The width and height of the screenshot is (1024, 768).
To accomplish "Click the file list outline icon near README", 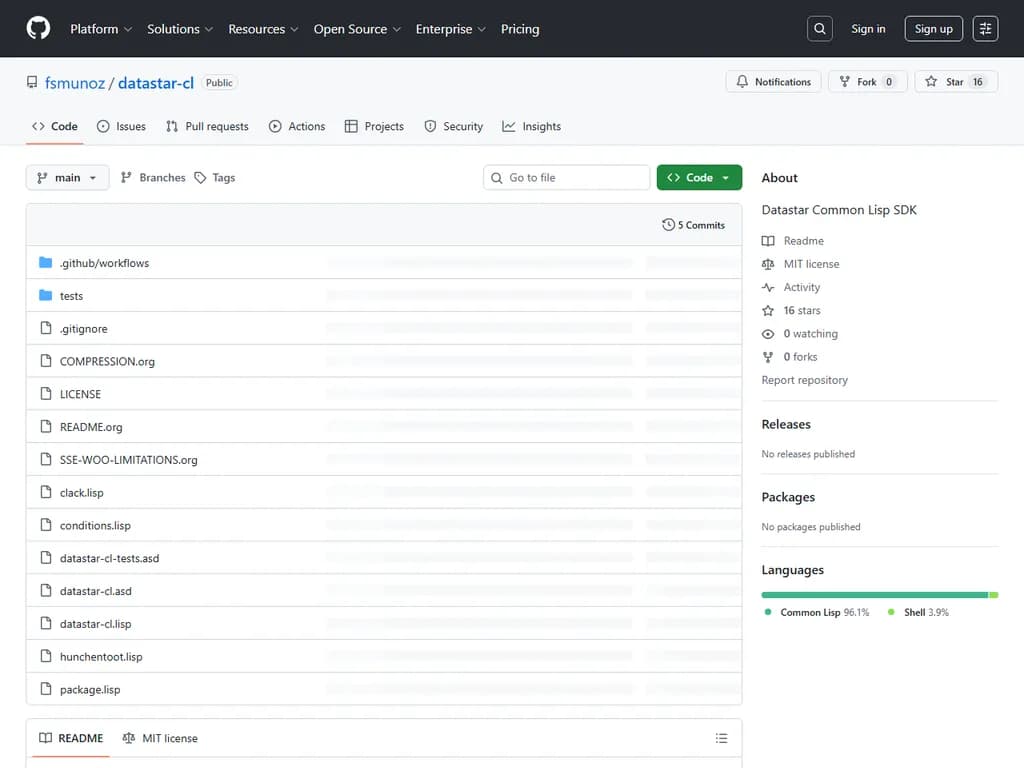I will (x=721, y=738).
